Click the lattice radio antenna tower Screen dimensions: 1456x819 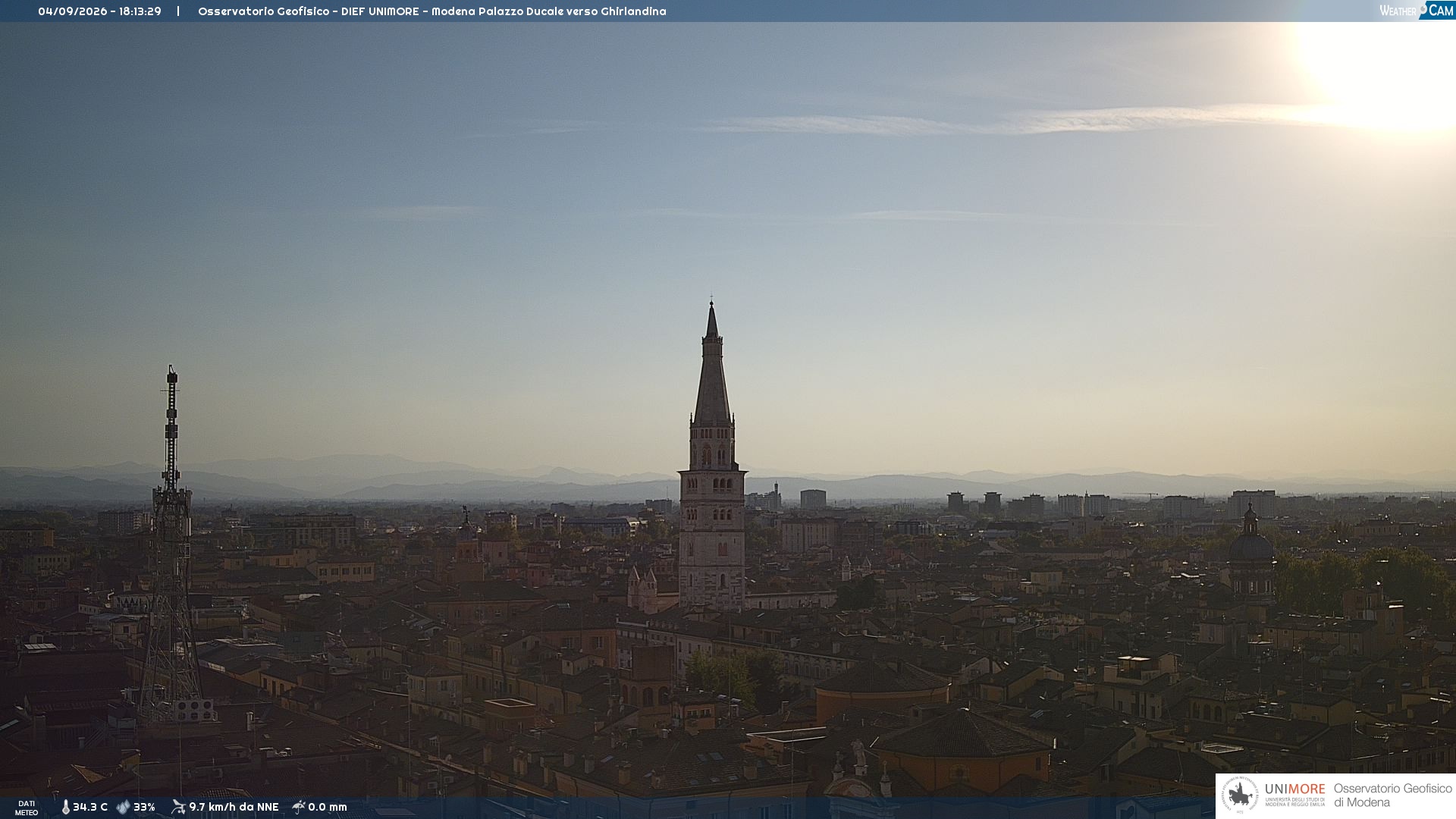pos(171,546)
